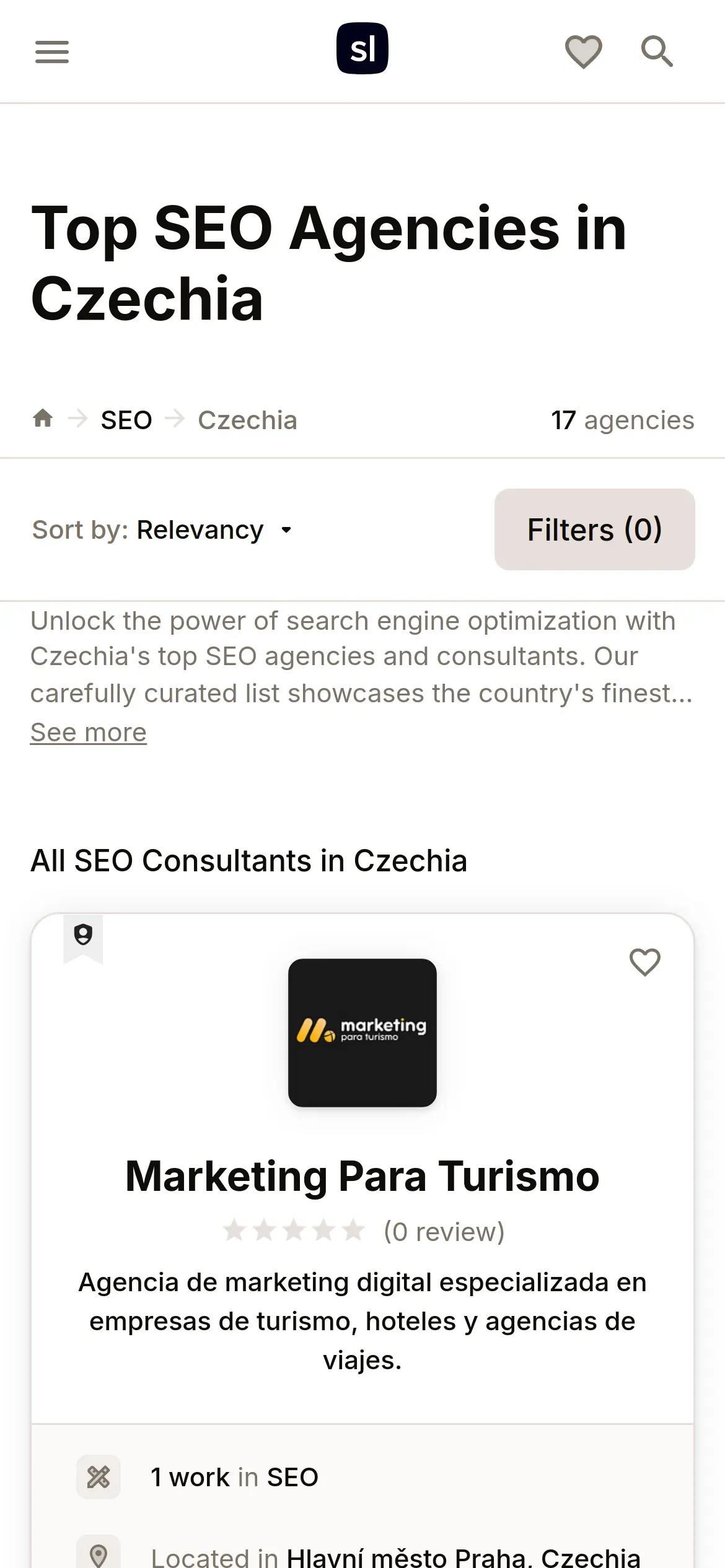The image size is (725, 1568).
Task: Click the verified badge on agency card
Action: click(83, 935)
